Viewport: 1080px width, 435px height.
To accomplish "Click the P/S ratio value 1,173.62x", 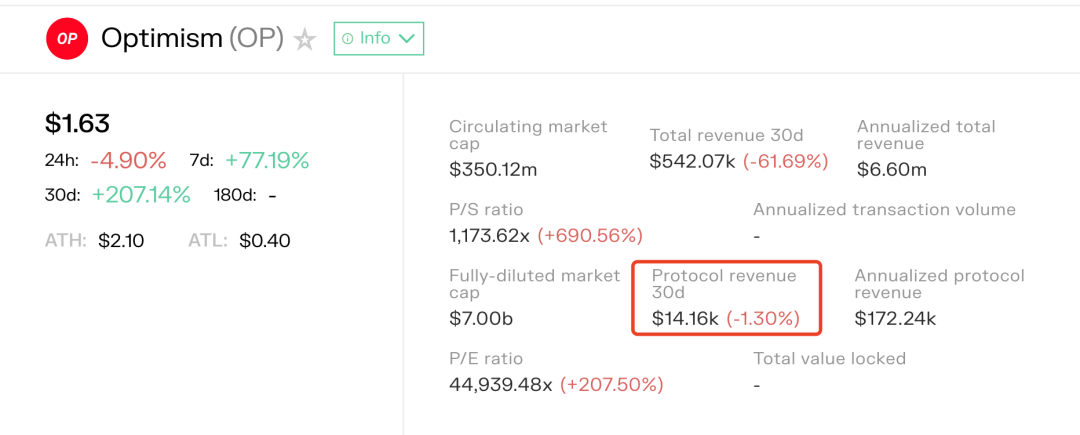I will tap(490, 236).
